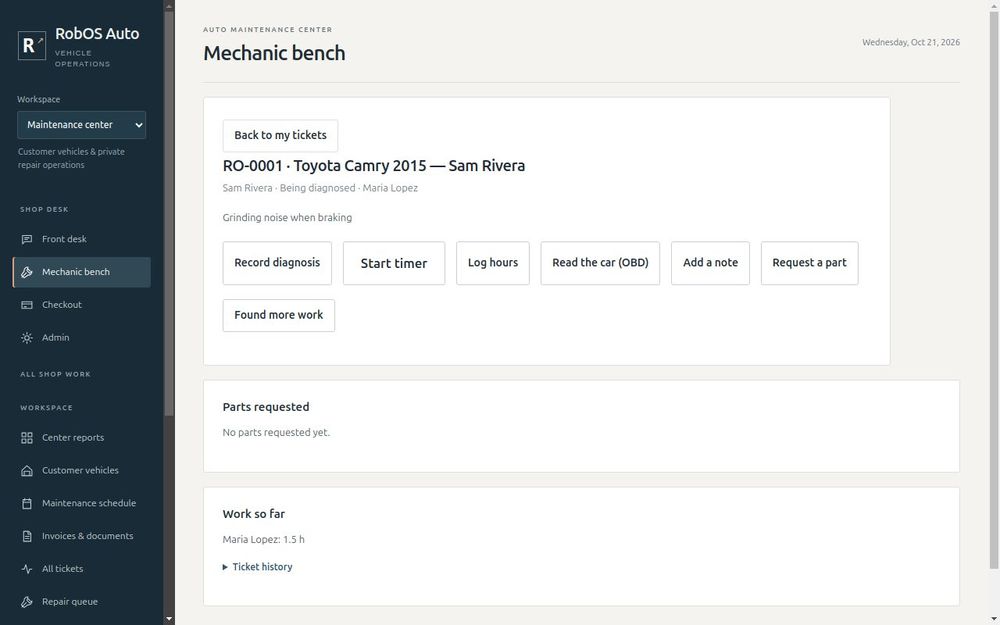Click the Mechanic bench page heading
1000x625 pixels.
tap(274, 53)
